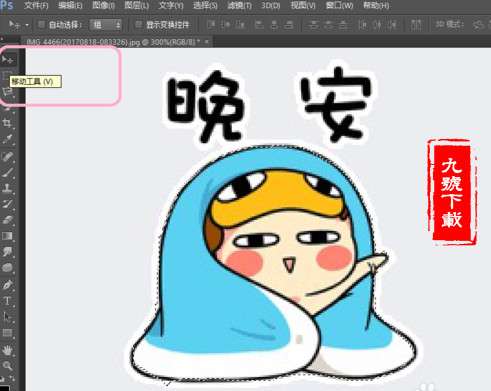Click the red 九號下載 stamp on canvas

coord(452,193)
